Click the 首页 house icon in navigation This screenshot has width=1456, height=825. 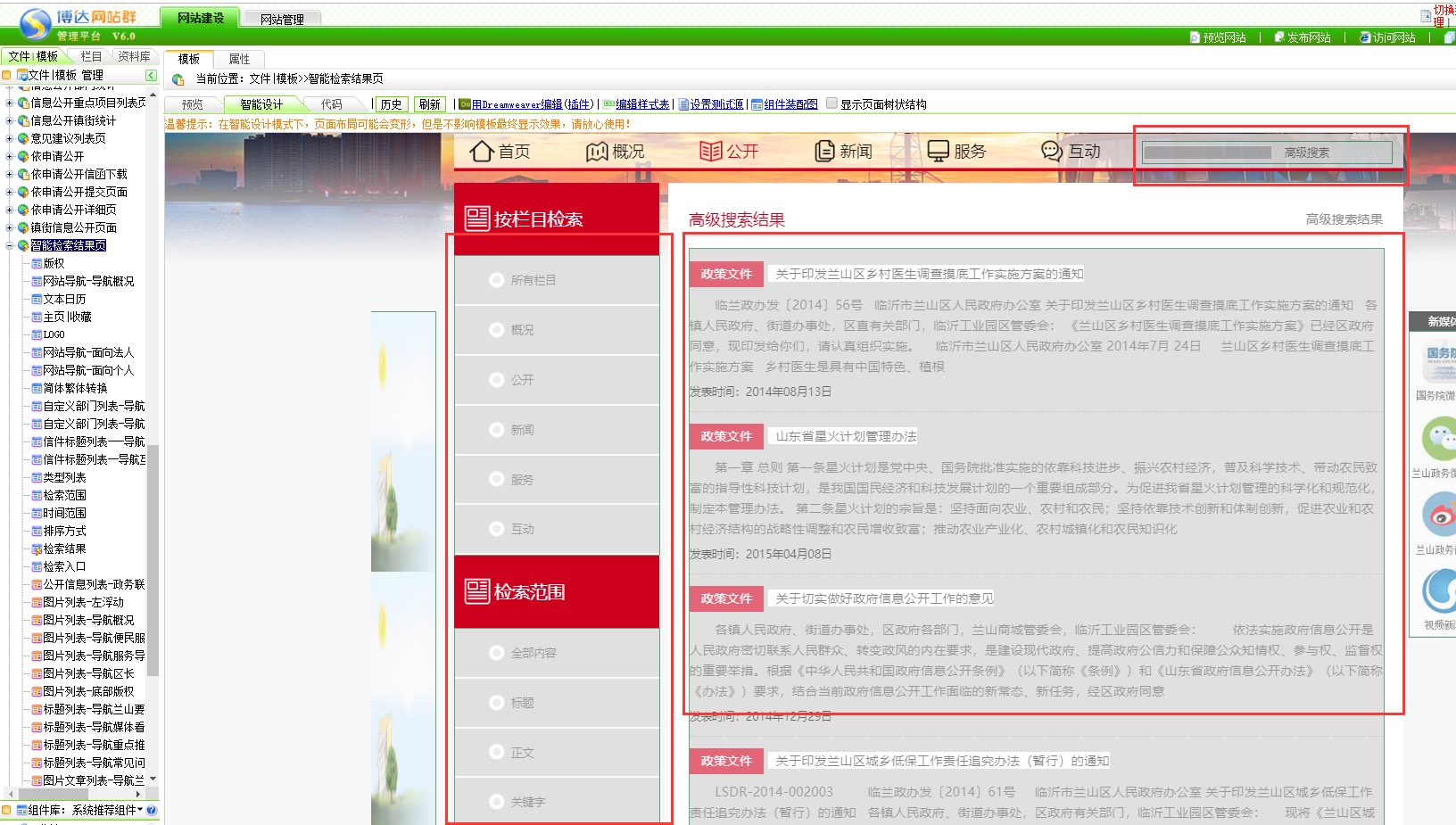(482, 152)
